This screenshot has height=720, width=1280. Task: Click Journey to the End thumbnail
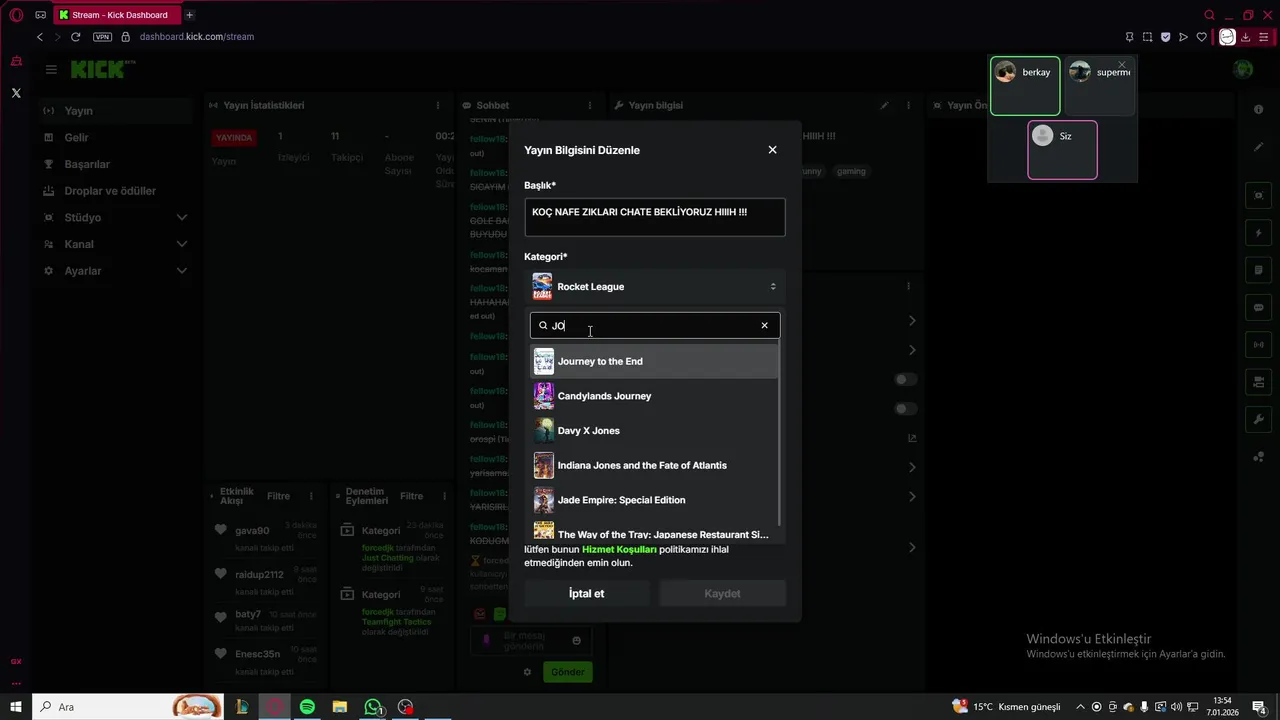coord(543,361)
